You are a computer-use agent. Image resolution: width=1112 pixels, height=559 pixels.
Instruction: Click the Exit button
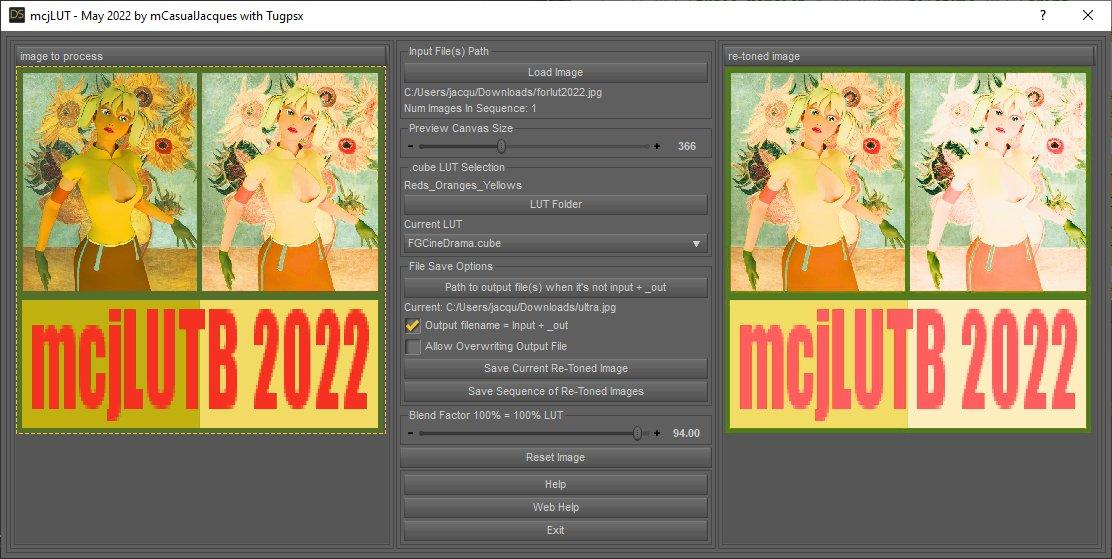point(555,530)
